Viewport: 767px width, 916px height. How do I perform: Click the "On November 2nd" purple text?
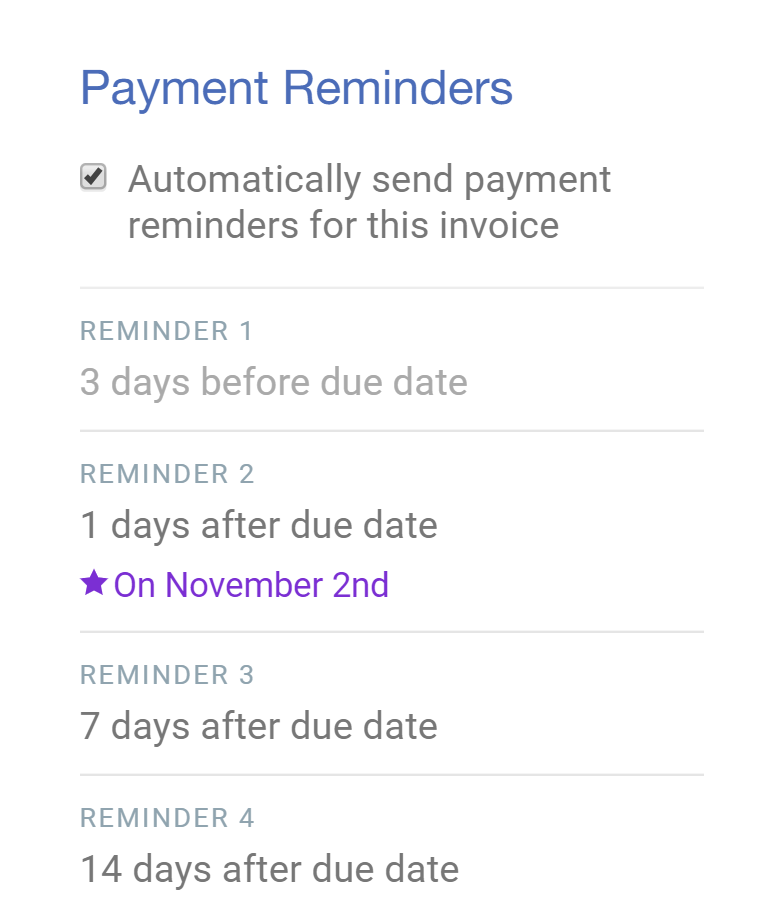point(251,585)
